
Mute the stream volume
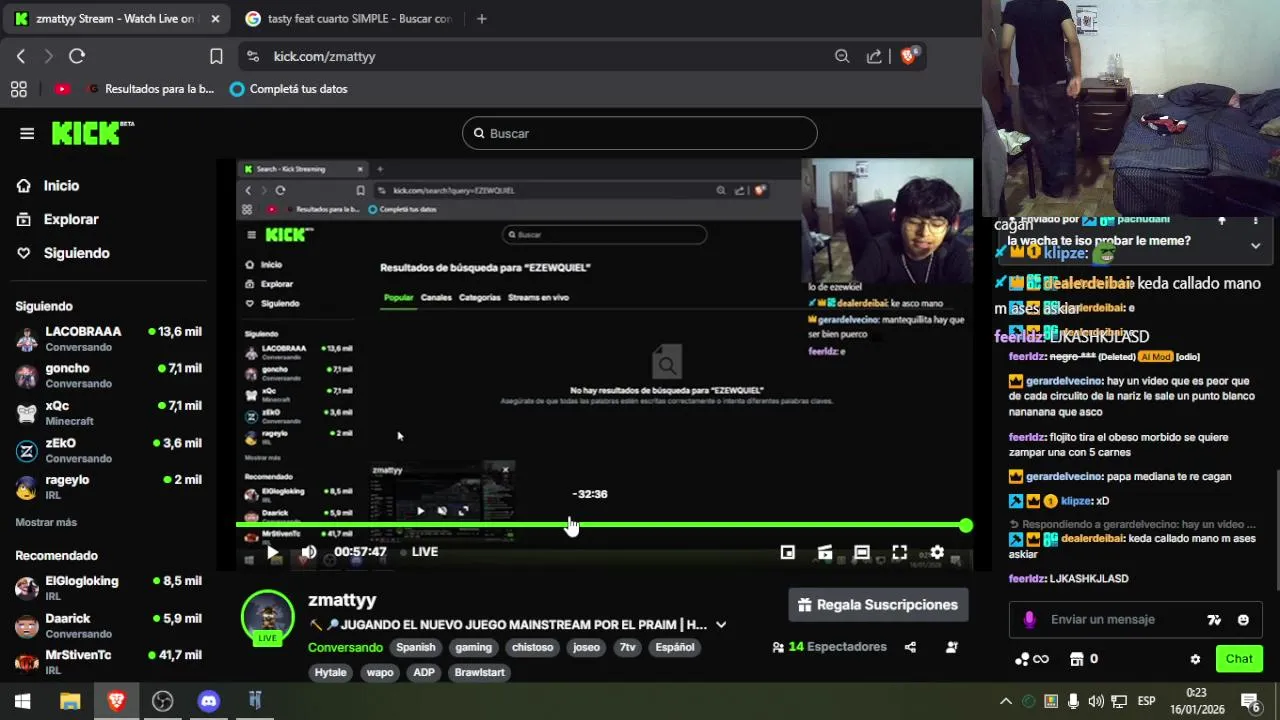(x=308, y=552)
